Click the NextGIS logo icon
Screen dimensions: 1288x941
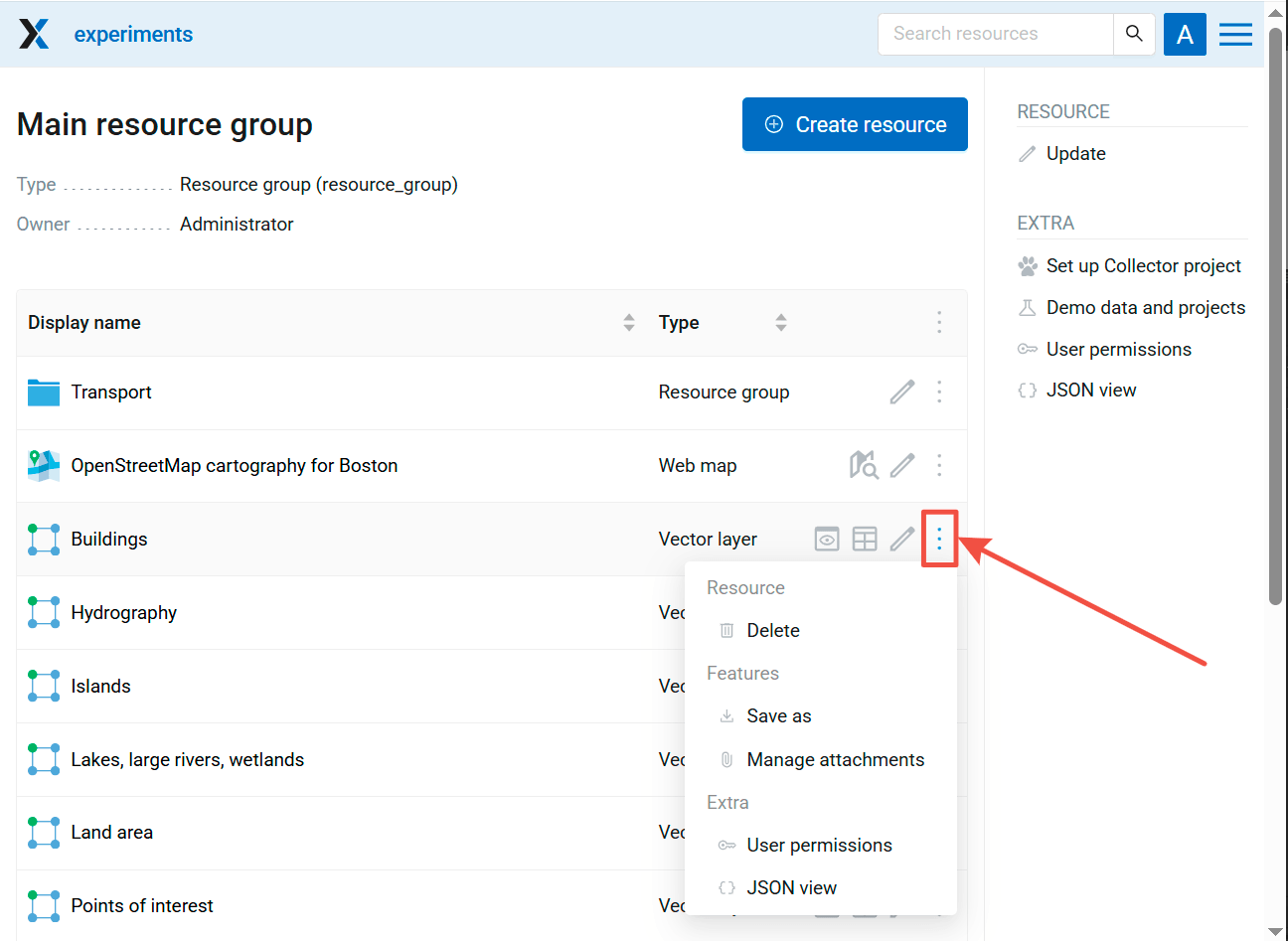(x=34, y=34)
